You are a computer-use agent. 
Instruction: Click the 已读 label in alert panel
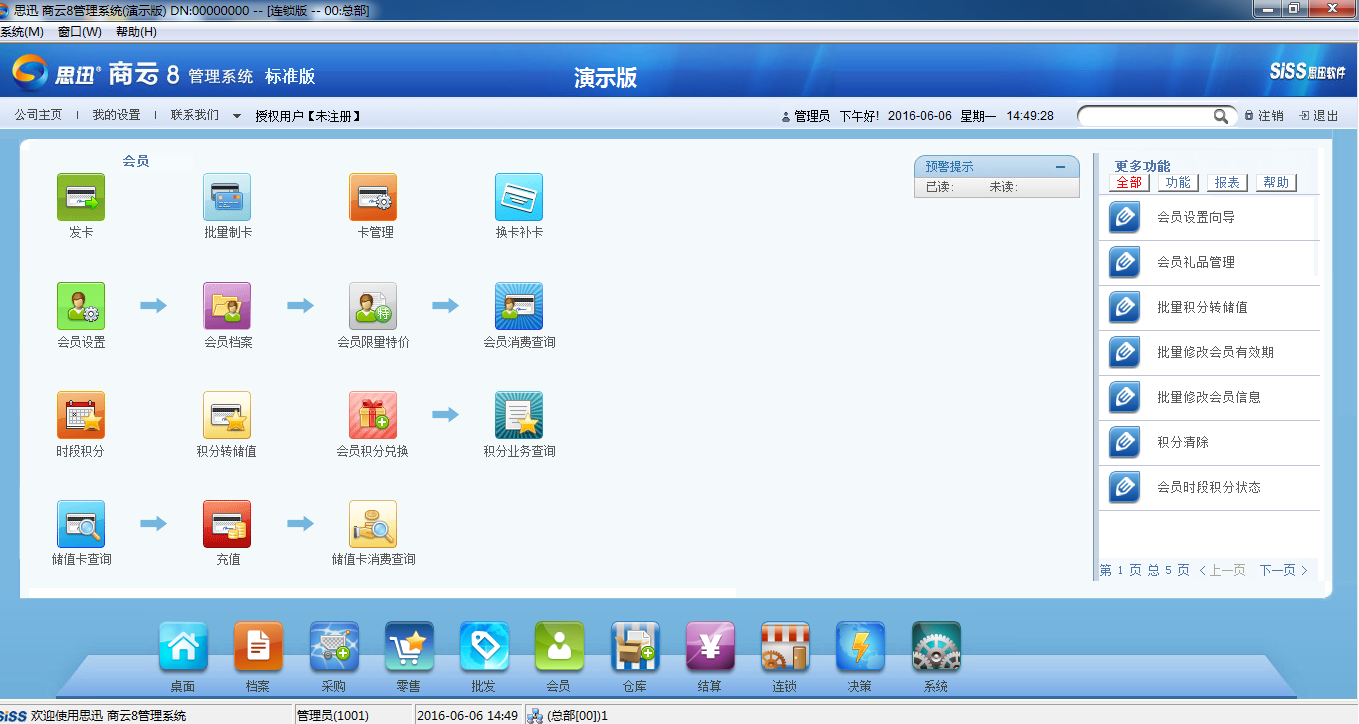coord(939,187)
